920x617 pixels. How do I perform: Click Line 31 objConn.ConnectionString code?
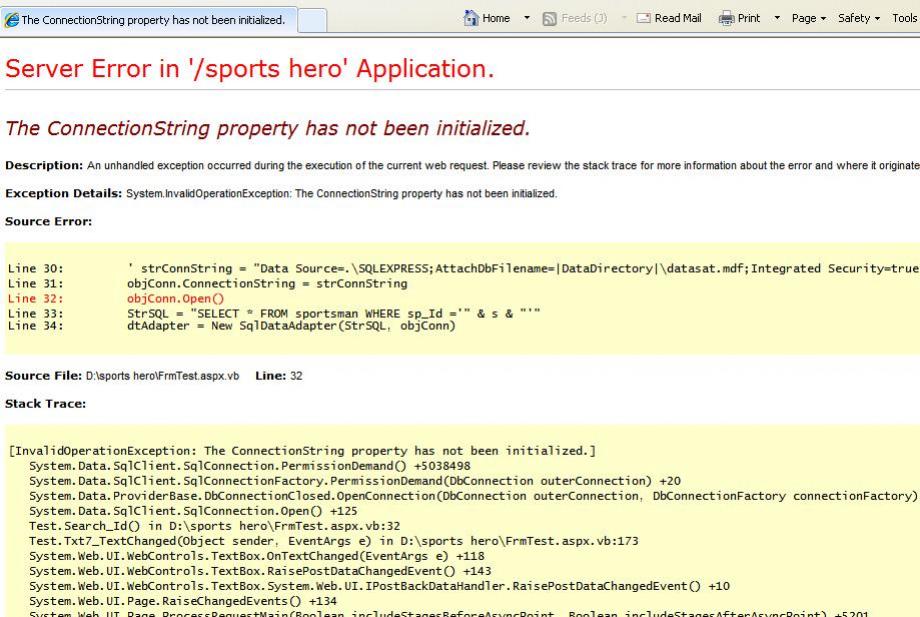click(x=208, y=284)
